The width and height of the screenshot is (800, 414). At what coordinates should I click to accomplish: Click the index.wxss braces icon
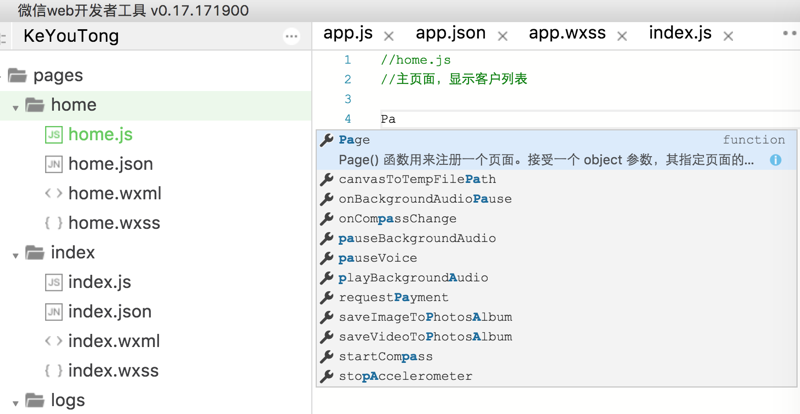[54, 371]
